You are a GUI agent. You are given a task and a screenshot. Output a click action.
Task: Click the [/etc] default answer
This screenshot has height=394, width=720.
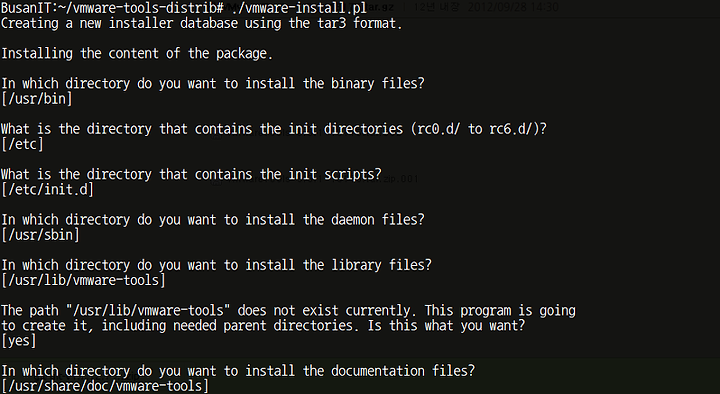(22, 144)
